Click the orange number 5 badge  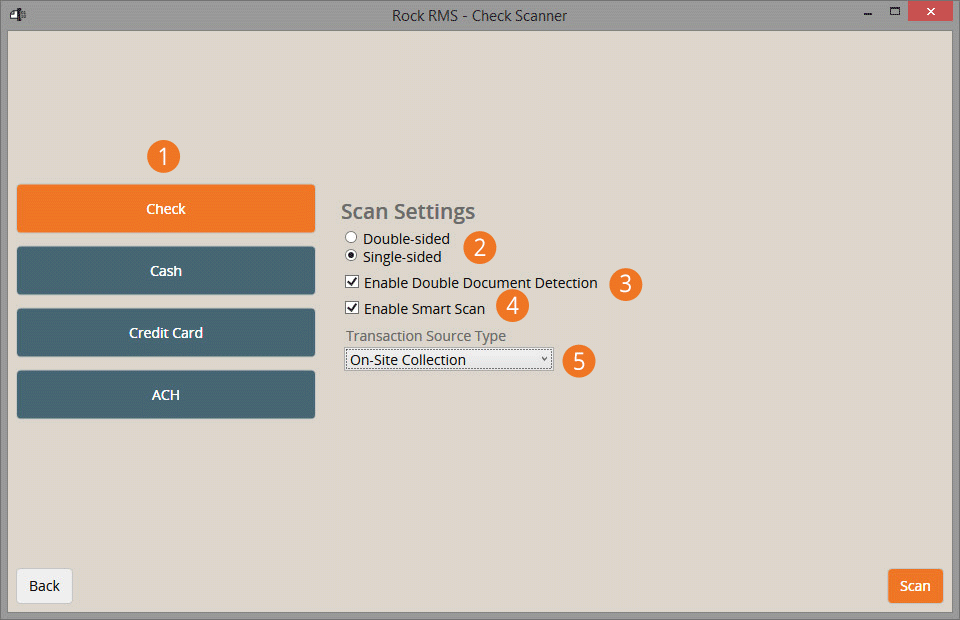tap(579, 360)
